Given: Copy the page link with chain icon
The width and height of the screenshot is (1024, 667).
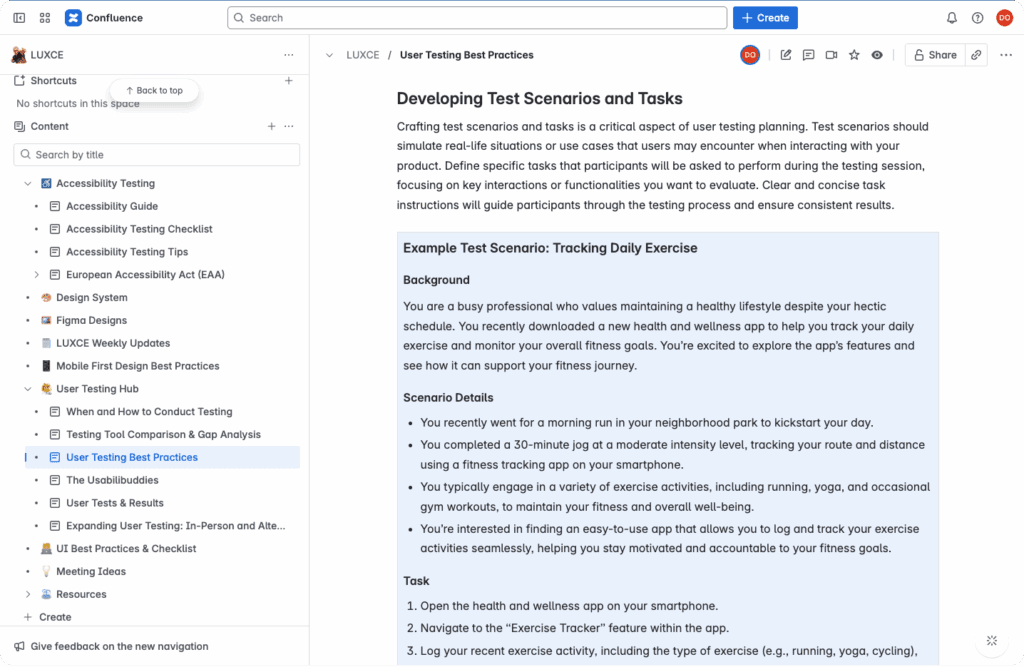Looking at the screenshot, I should 976,55.
